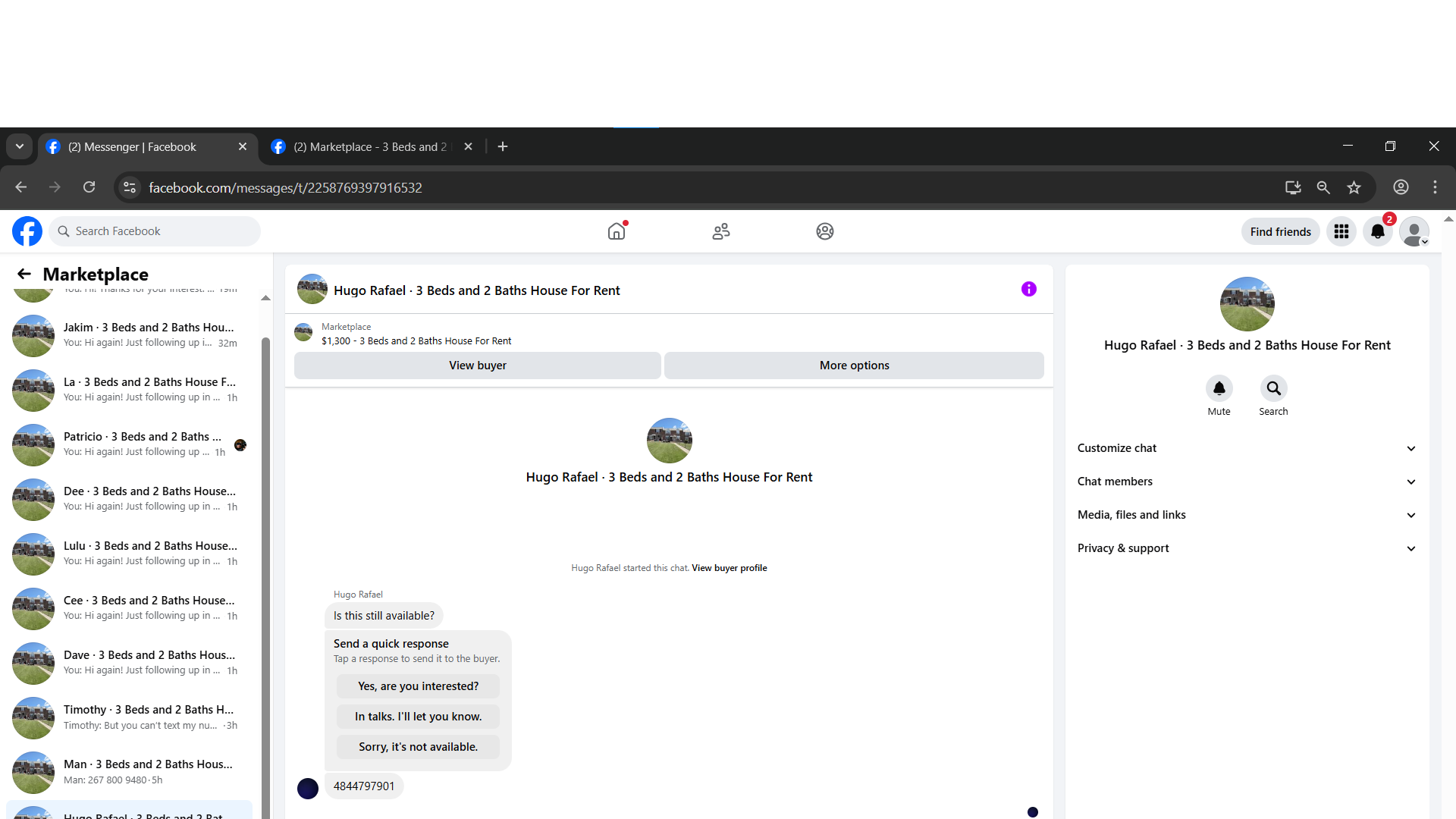Open the La conversation
1456x819 pixels.
(129, 390)
